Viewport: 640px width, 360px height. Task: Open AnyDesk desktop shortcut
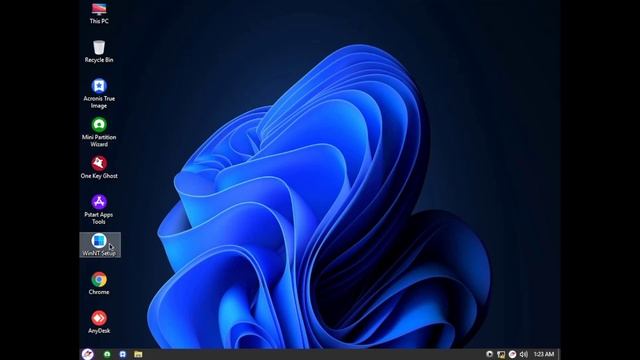(x=99, y=322)
